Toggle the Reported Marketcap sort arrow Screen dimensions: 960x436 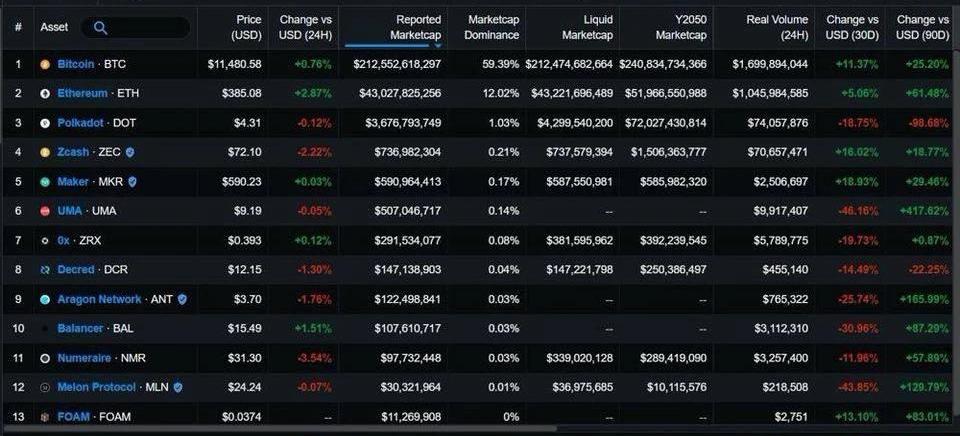pyautogui.click(x=438, y=45)
